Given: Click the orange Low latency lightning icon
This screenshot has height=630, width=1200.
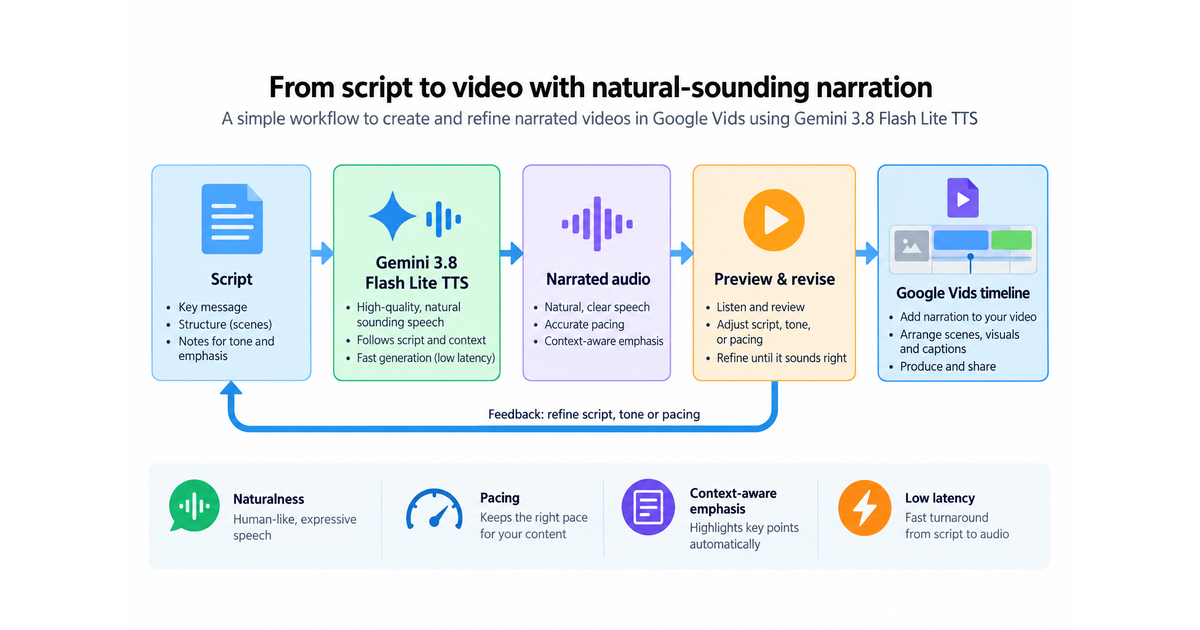Looking at the screenshot, I should click(864, 507).
